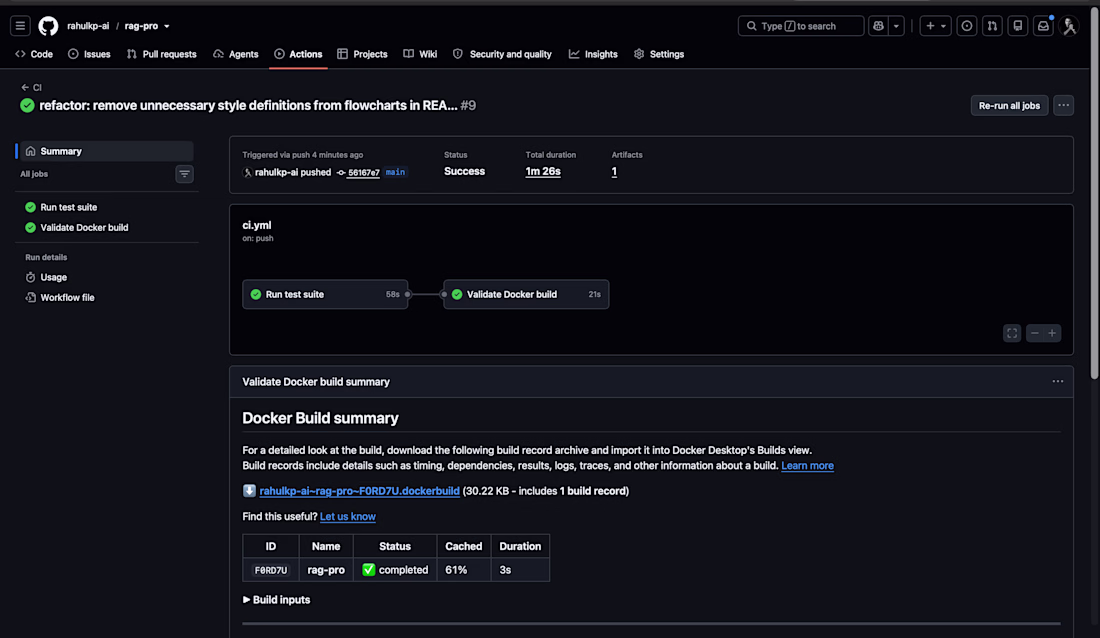Open the Let us know feedback link
The width and height of the screenshot is (1100, 638).
347,517
